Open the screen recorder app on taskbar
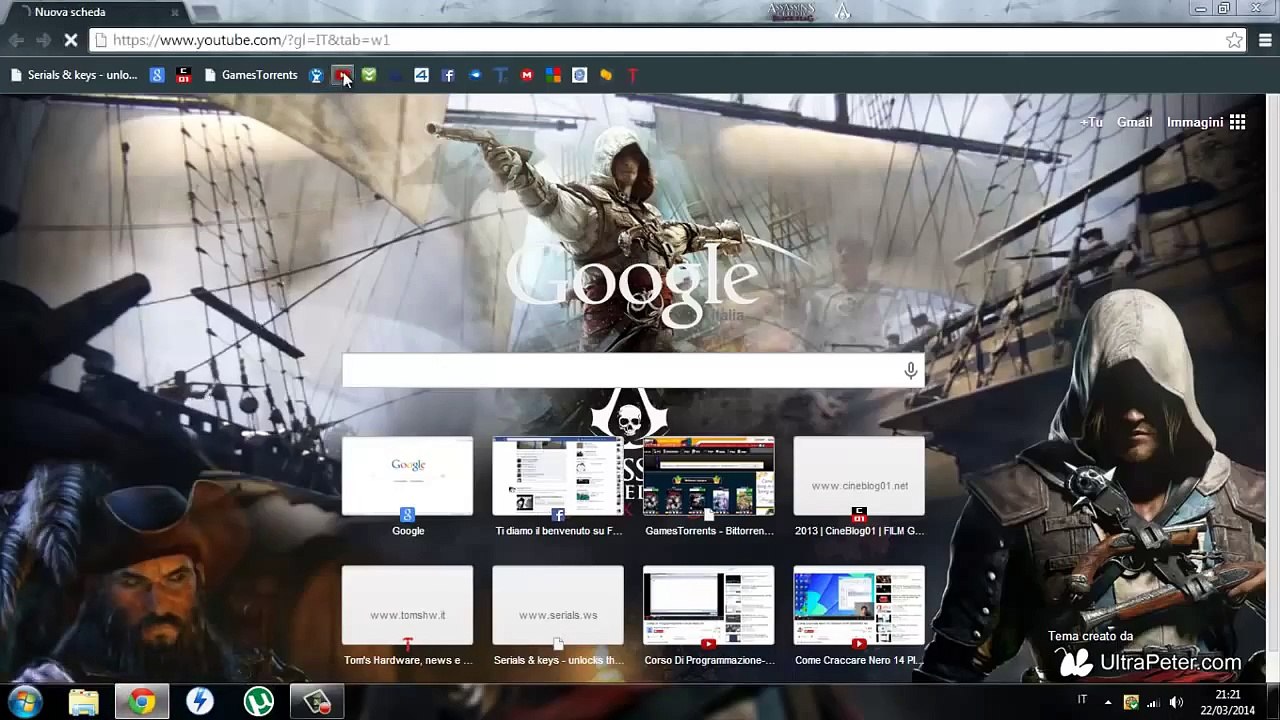Screen dimensions: 1280x720 (317, 702)
